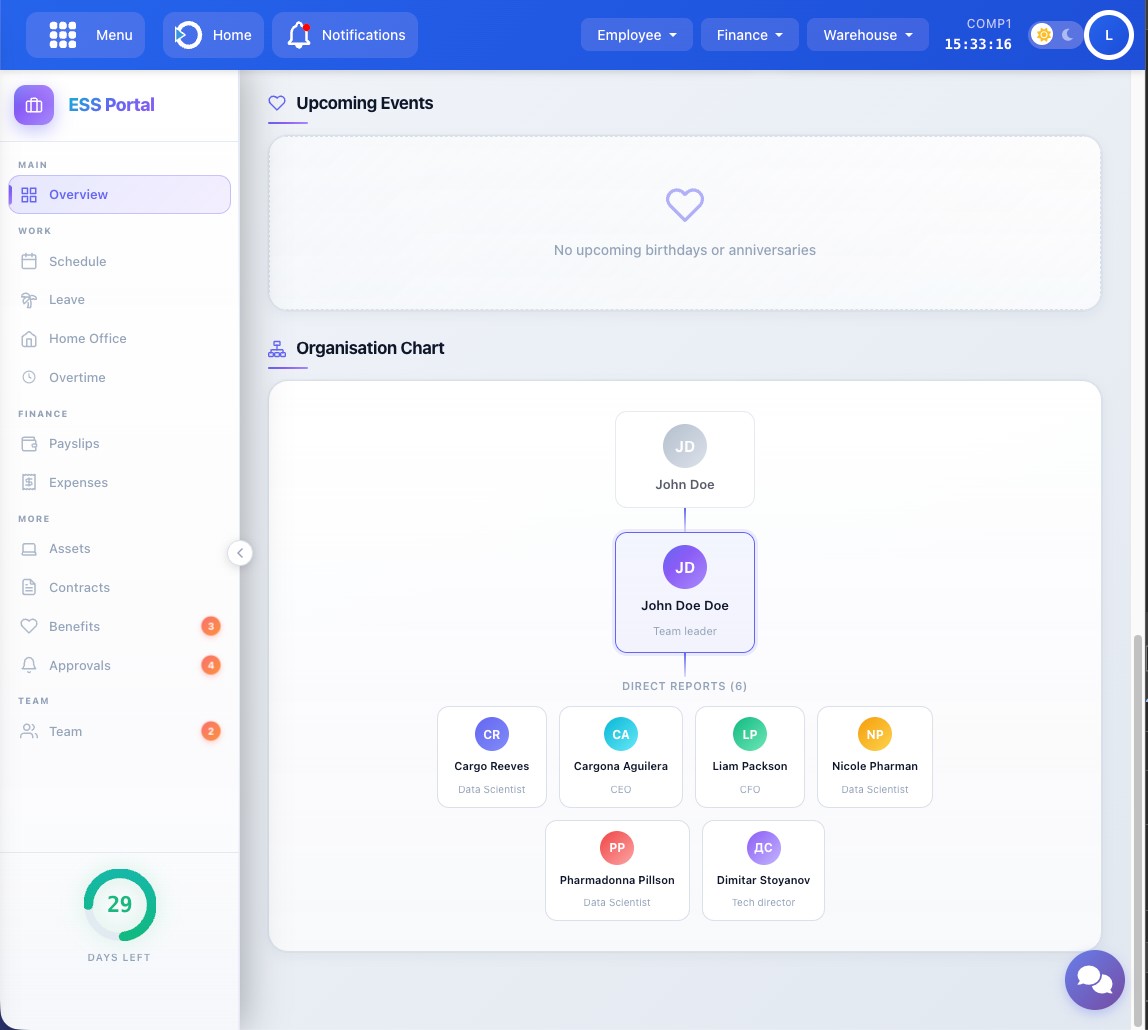Select Cargona Aguilera's org chart card
The width and height of the screenshot is (1148, 1030).
point(620,757)
